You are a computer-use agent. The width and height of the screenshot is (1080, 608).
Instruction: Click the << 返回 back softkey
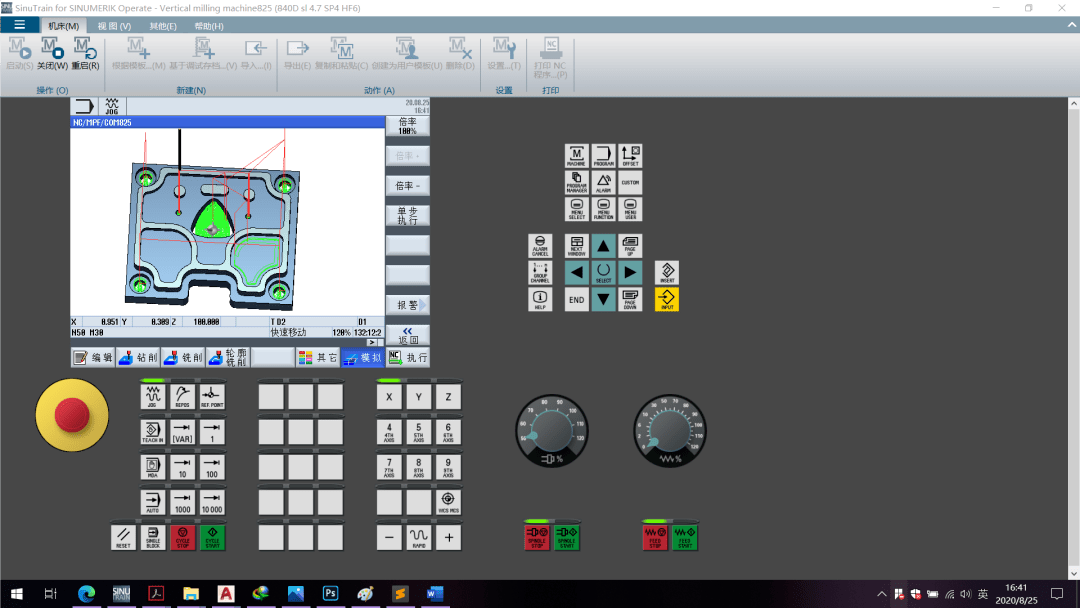tap(408, 335)
